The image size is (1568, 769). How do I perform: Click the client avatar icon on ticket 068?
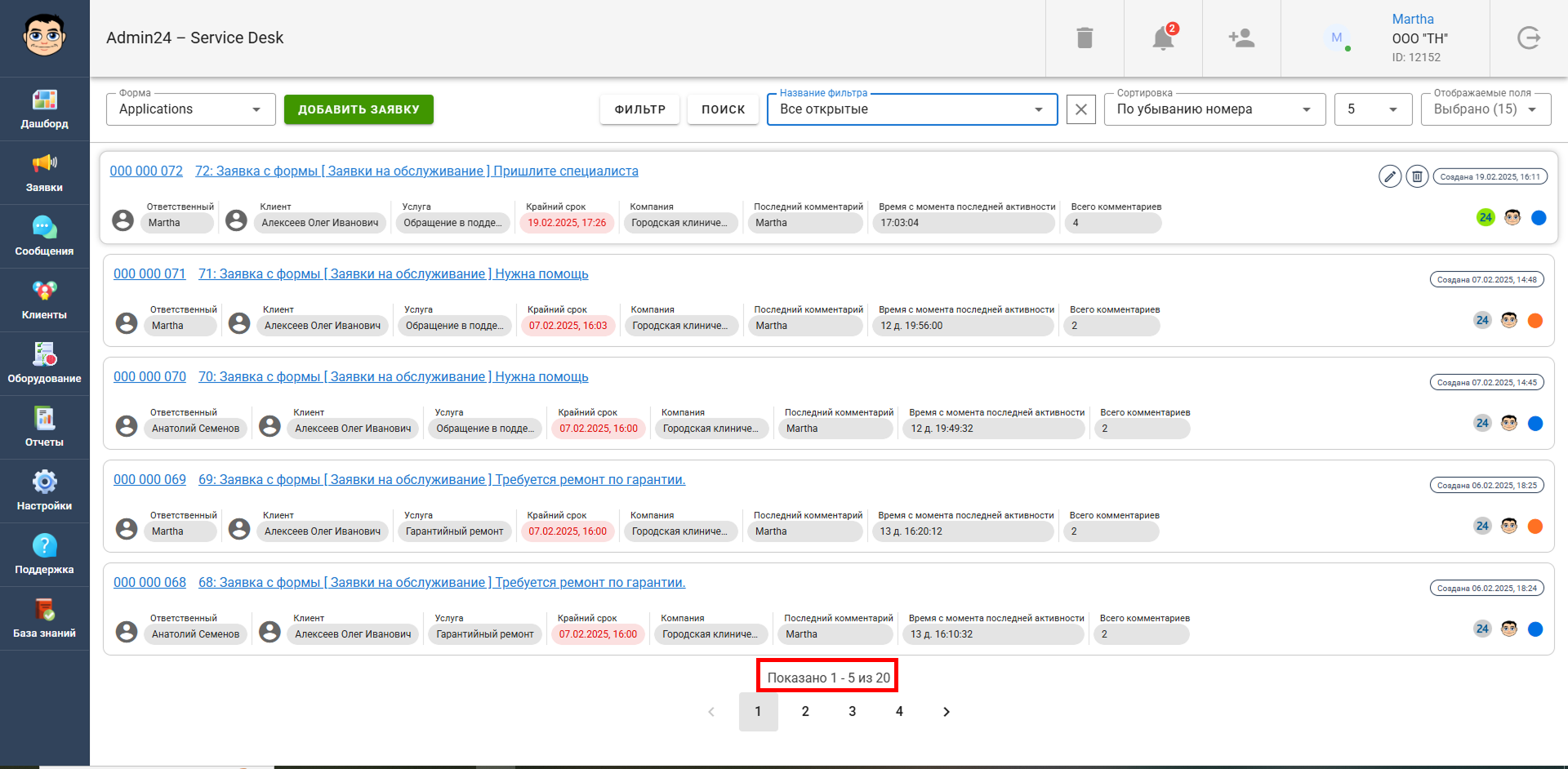pyautogui.click(x=269, y=632)
